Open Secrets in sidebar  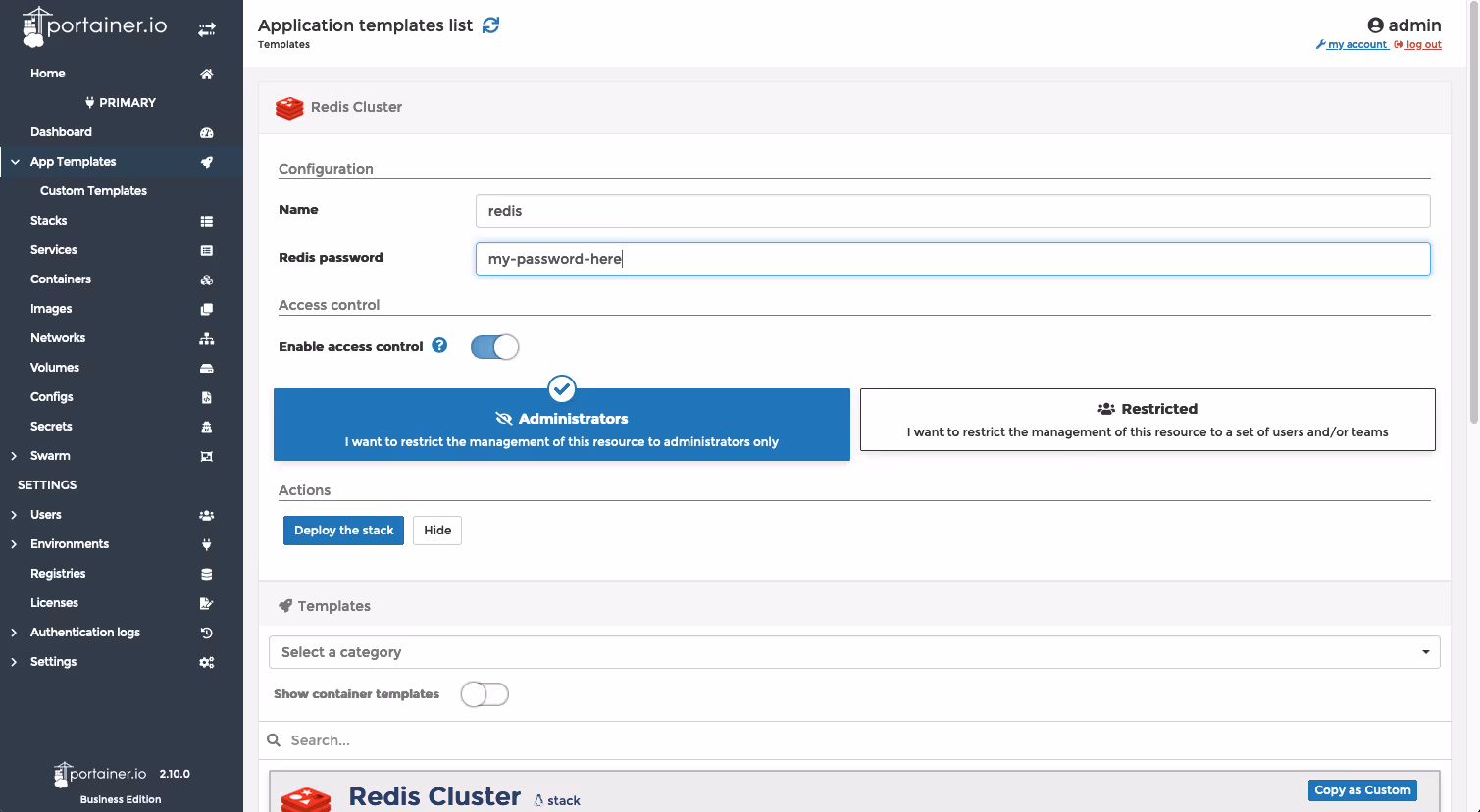pyautogui.click(x=51, y=427)
